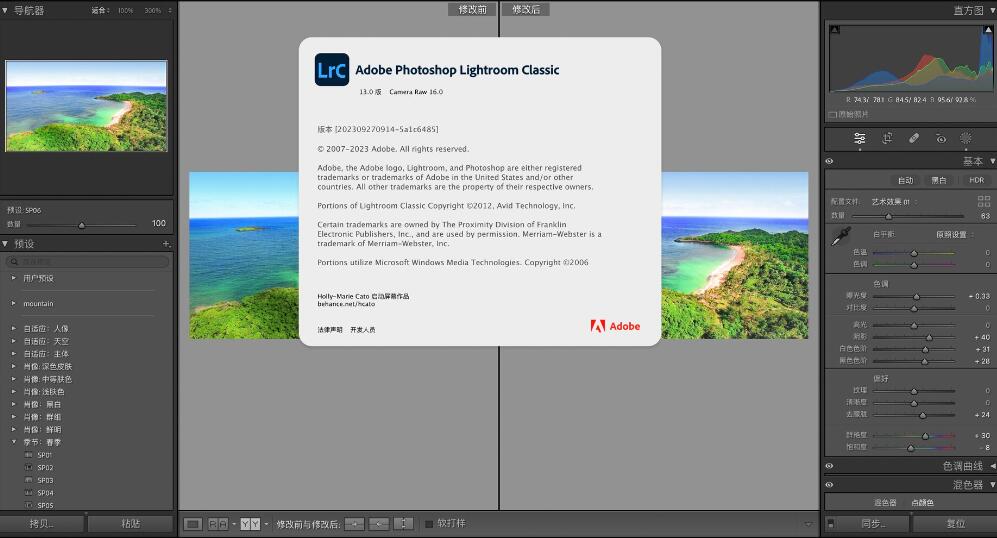Screen dimensions: 997x538
Task: Click the preset search field
Action: click(88, 261)
